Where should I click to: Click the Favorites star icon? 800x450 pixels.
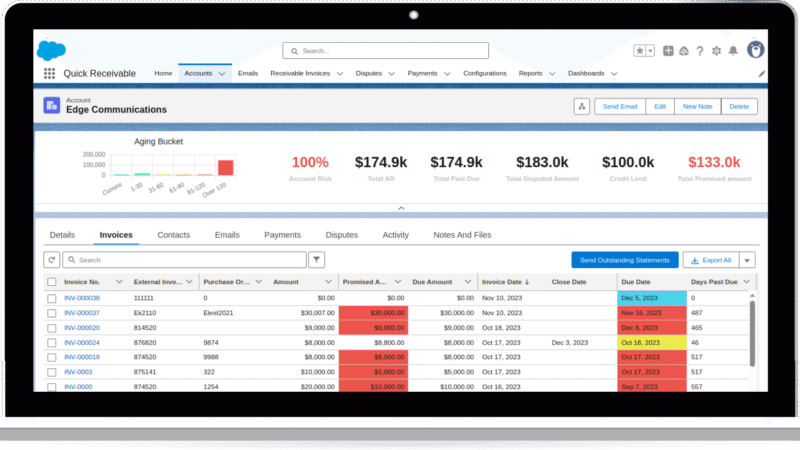tap(639, 51)
